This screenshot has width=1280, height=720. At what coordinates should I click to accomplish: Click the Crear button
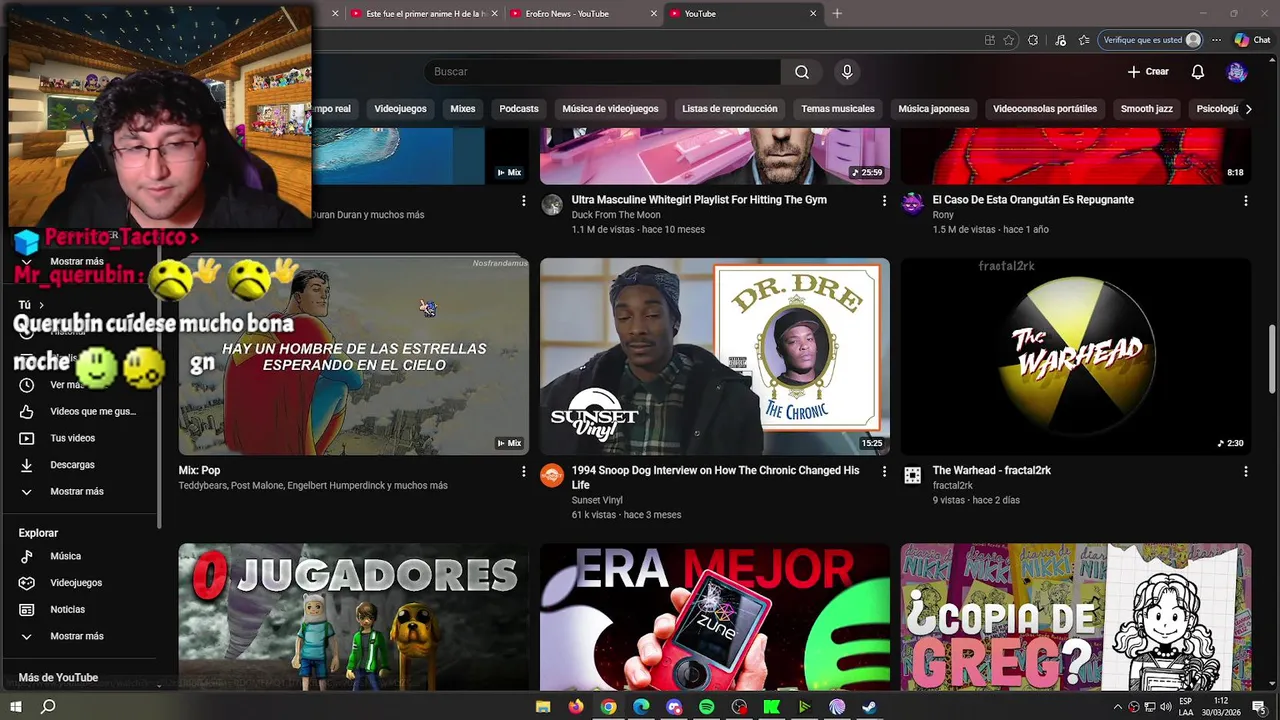click(x=1148, y=72)
